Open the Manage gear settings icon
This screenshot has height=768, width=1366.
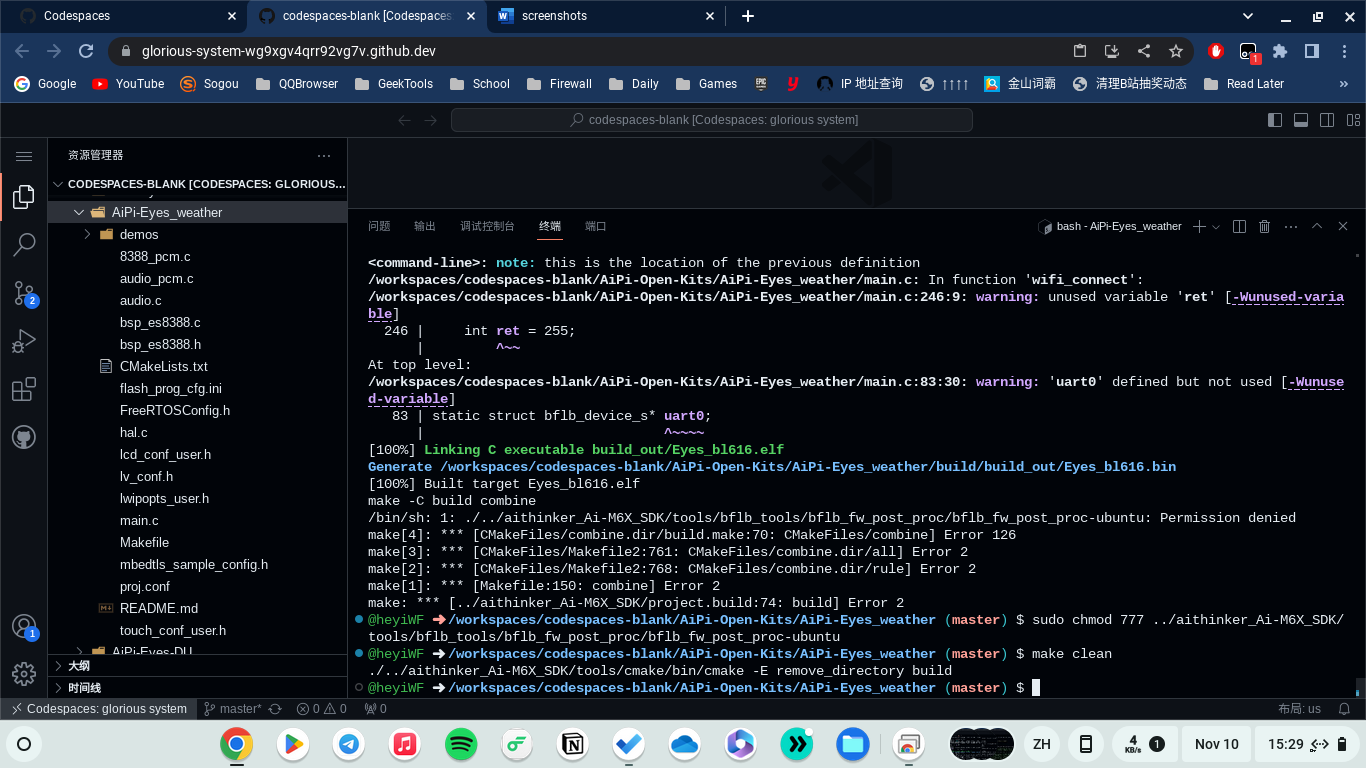24,674
